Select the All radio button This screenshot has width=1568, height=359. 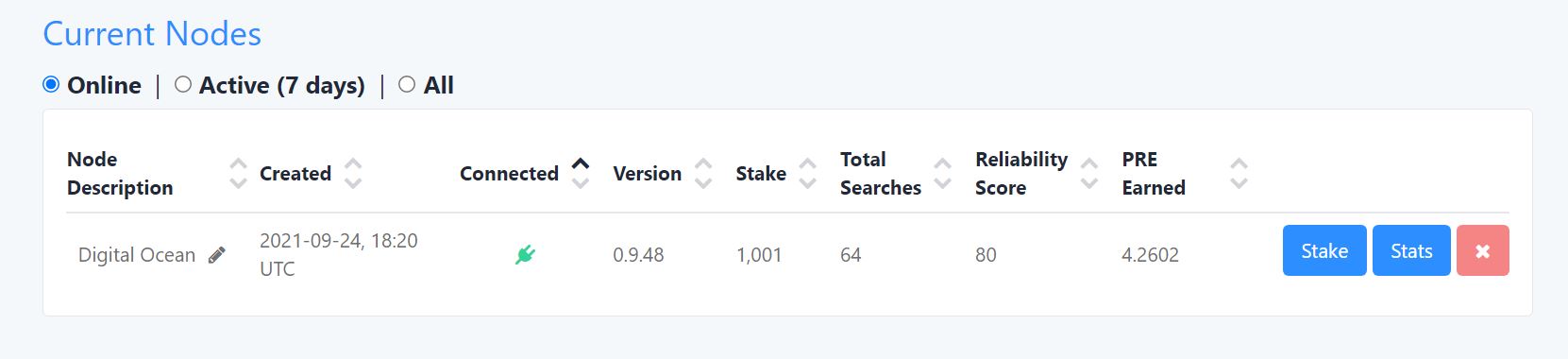click(x=407, y=85)
